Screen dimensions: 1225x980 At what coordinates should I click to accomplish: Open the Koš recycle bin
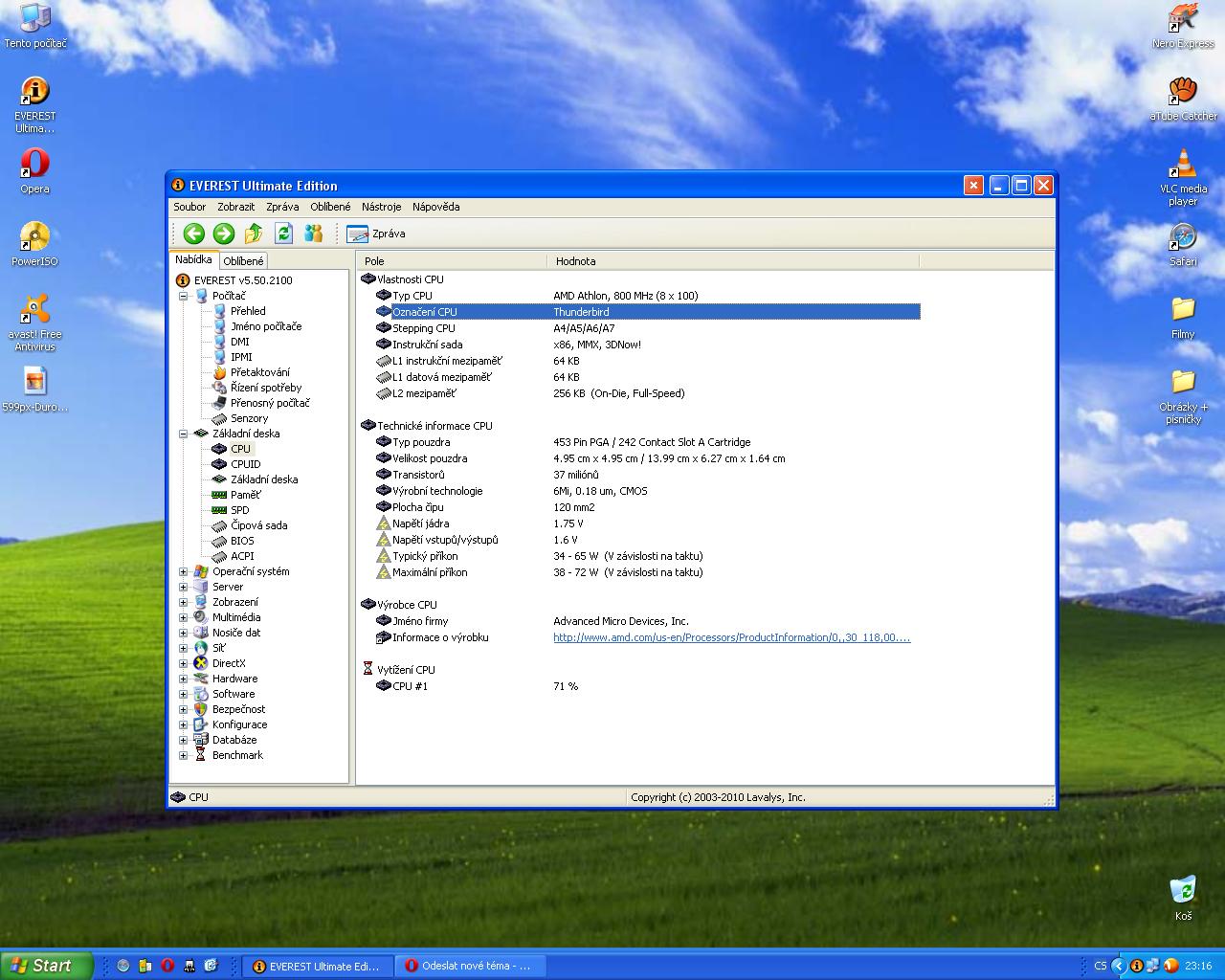pos(1183,898)
